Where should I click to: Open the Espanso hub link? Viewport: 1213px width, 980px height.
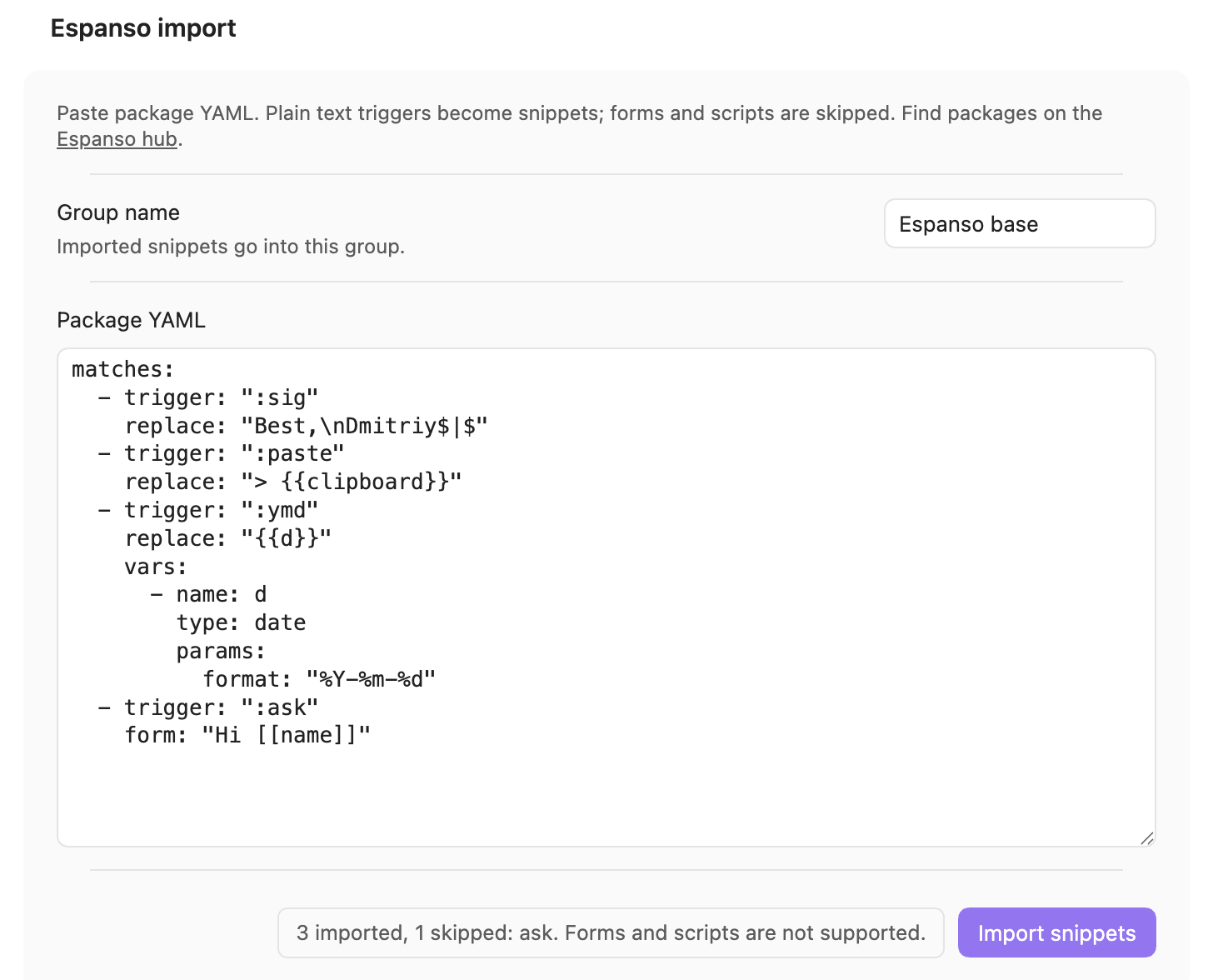[x=117, y=139]
